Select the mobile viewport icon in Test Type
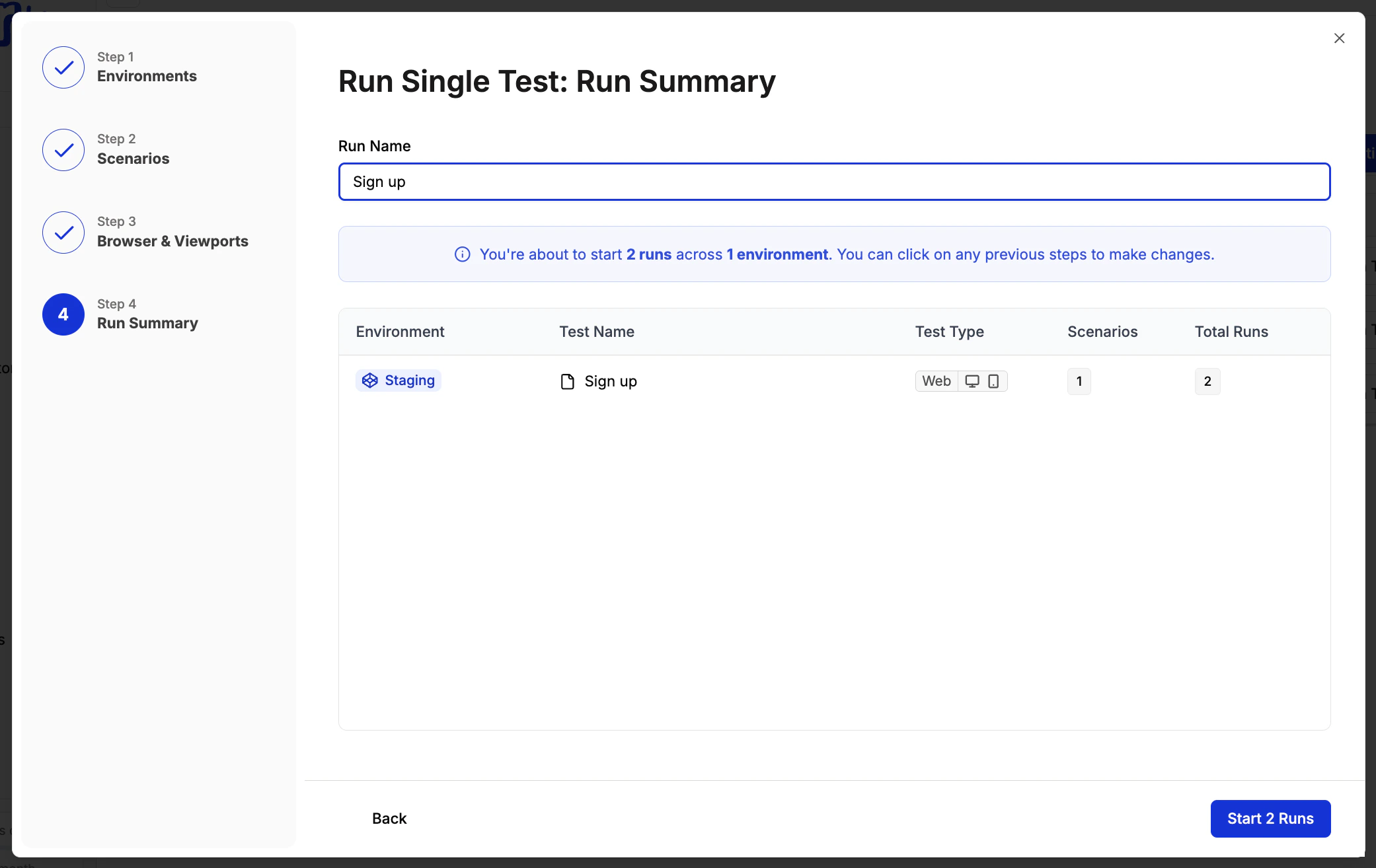Image resolution: width=1376 pixels, height=868 pixels. 993,381
